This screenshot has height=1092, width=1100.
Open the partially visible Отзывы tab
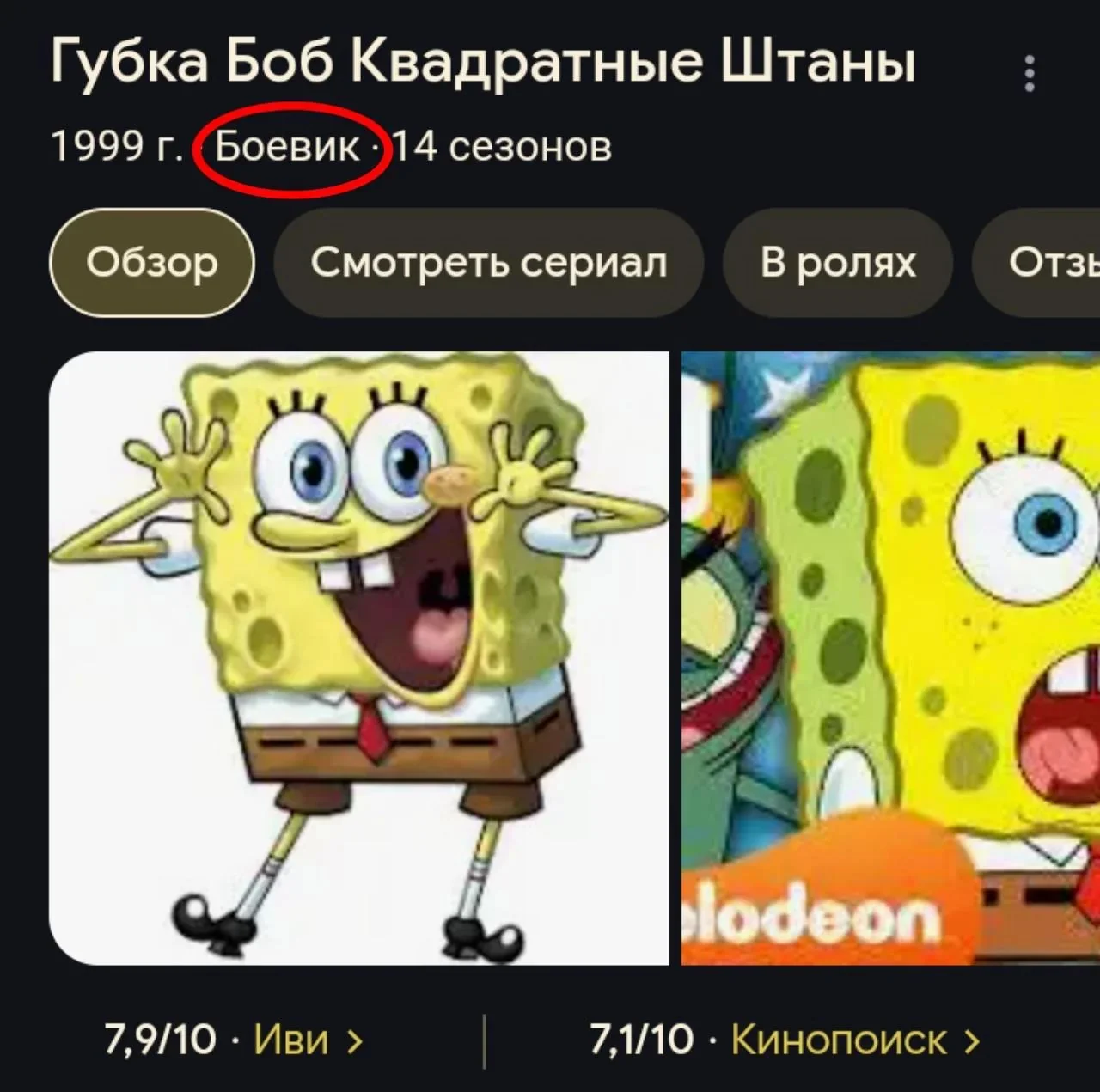[1036, 263]
